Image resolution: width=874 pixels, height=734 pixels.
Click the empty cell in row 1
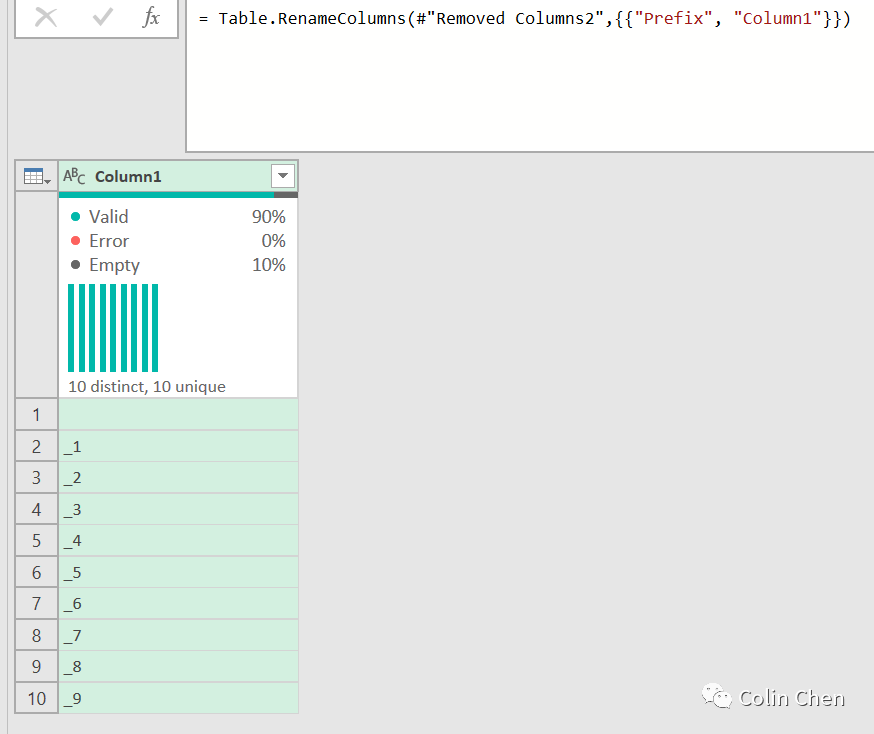pyautogui.click(x=178, y=415)
